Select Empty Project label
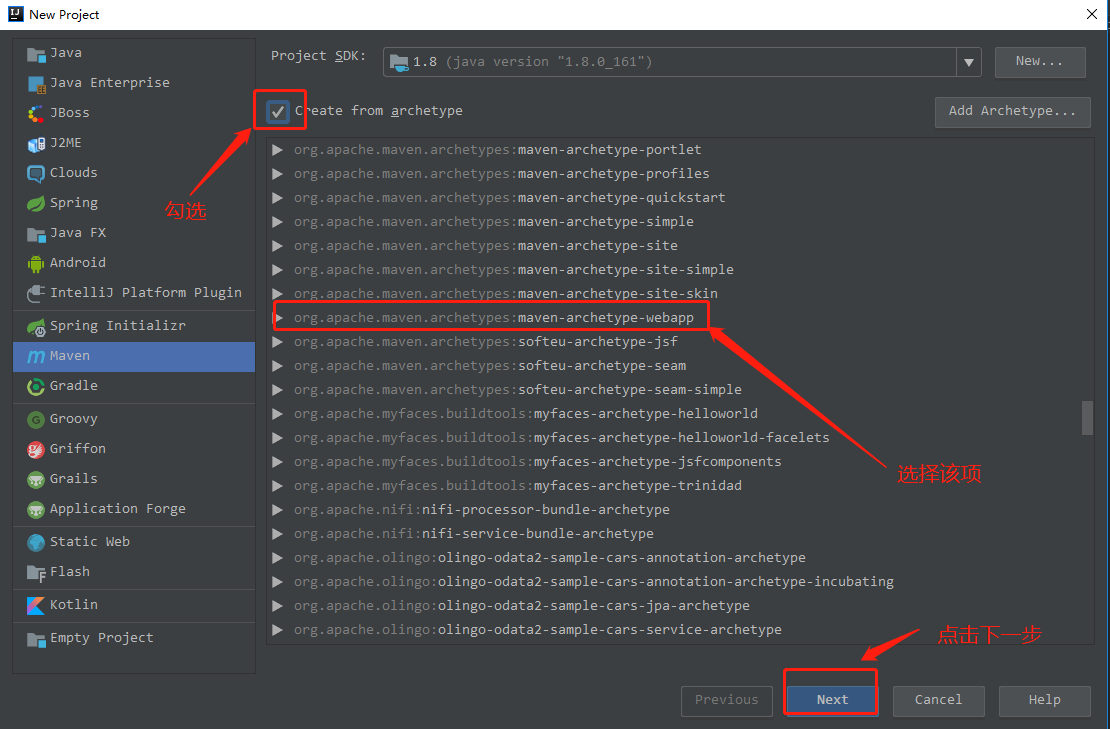This screenshot has height=729, width=1110. [x=101, y=638]
